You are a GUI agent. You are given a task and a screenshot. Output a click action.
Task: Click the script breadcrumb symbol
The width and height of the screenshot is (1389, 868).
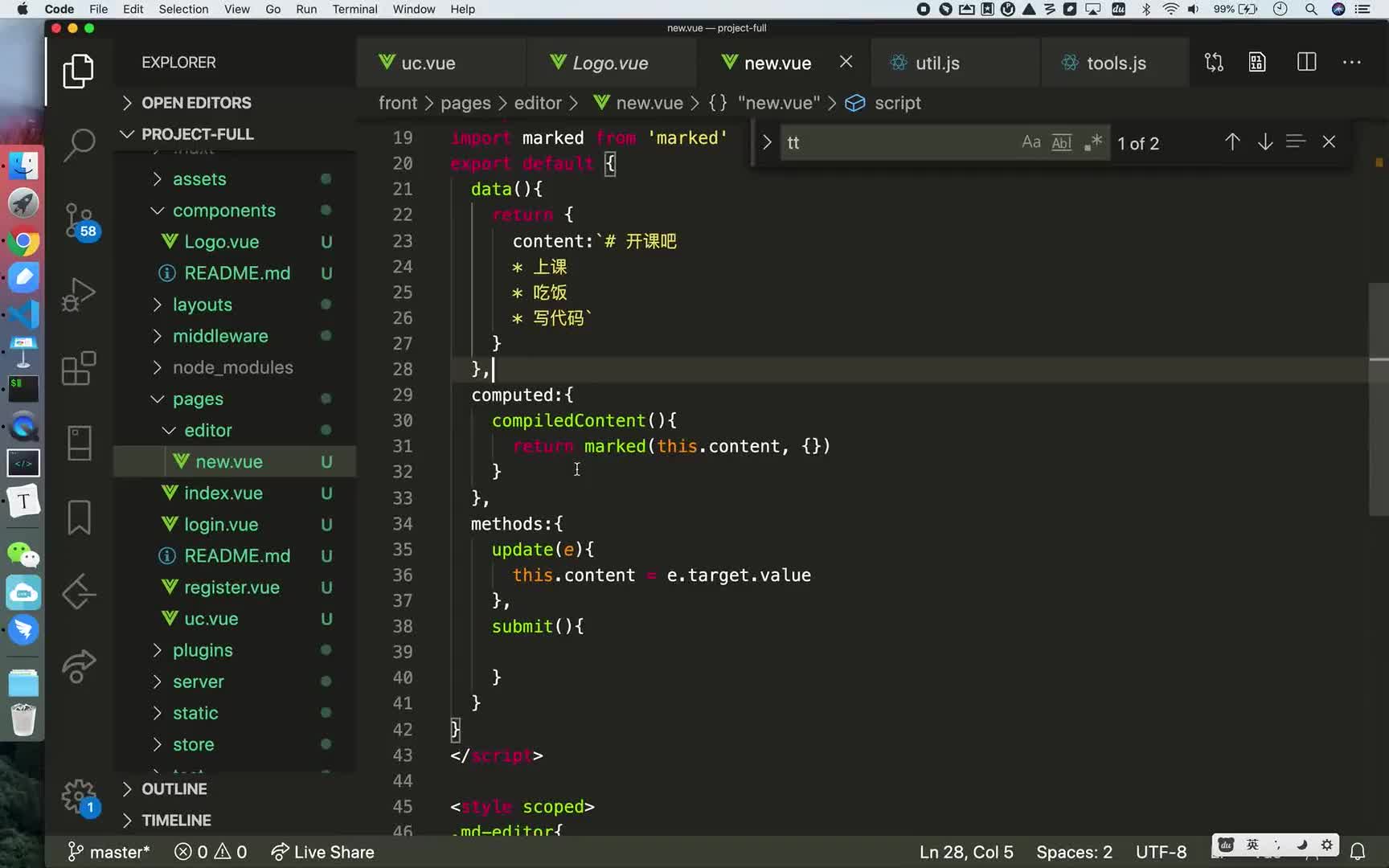897,103
